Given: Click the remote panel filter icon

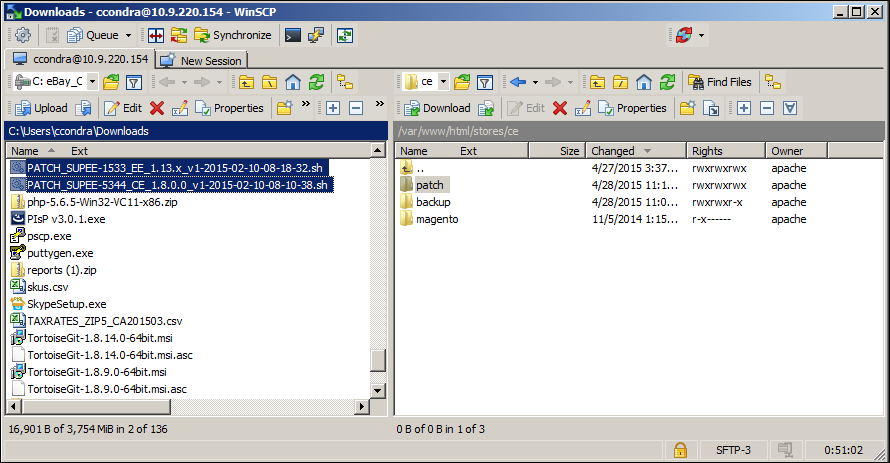Looking at the screenshot, I should [485, 82].
